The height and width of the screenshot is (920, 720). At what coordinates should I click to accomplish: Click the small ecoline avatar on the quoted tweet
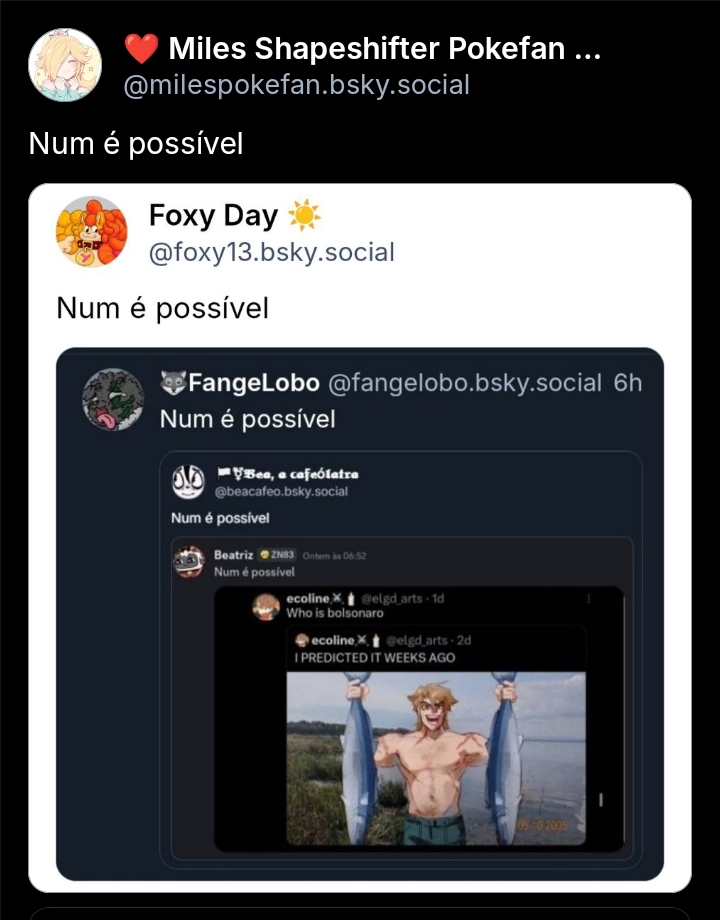point(302,640)
